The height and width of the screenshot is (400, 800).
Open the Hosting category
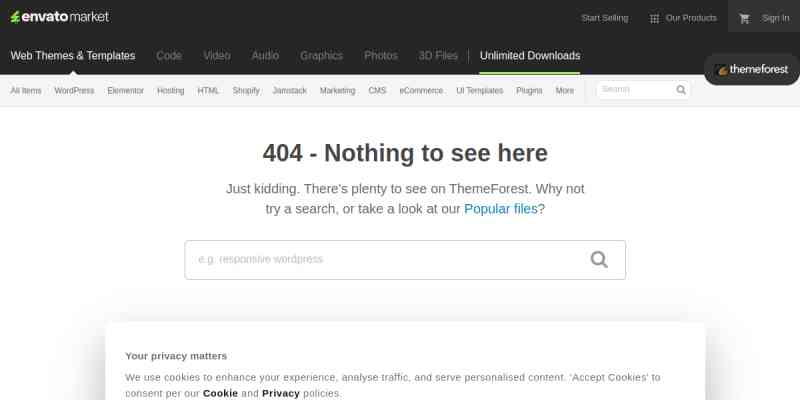click(x=170, y=91)
